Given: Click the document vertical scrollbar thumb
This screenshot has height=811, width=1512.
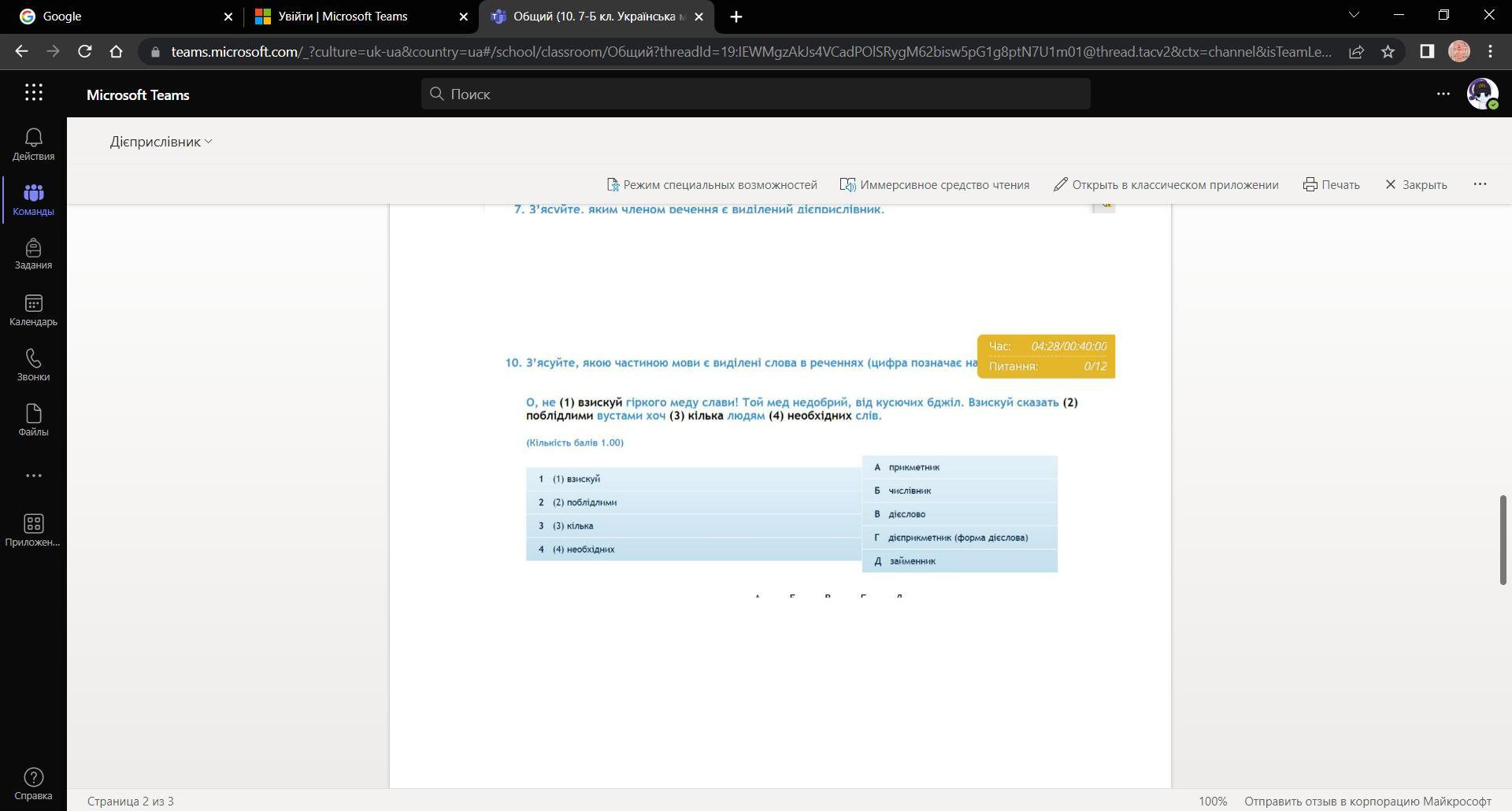Looking at the screenshot, I should [1502, 539].
